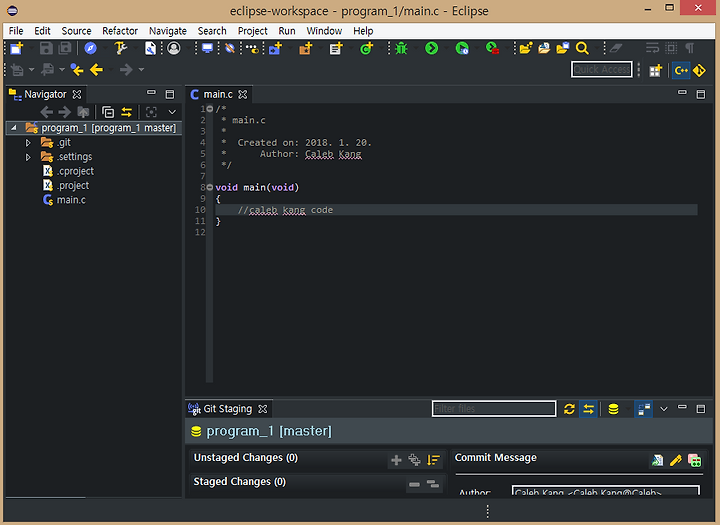Viewport: 720px width, 525px height.
Task: Click Add selected files to index plus
Action: tap(396, 460)
